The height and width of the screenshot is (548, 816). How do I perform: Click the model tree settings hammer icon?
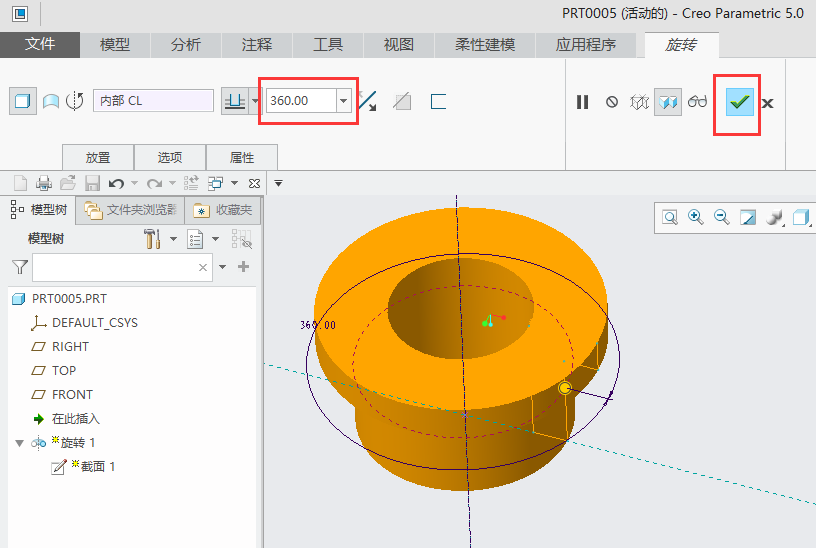pos(152,239)
